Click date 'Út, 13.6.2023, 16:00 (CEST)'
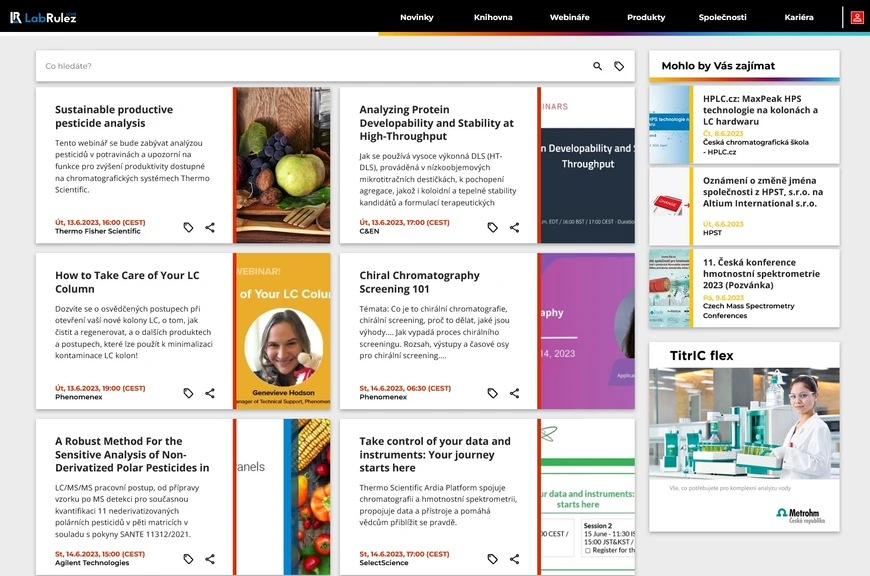This screenshot has height=576, width=870. (100, 223)
